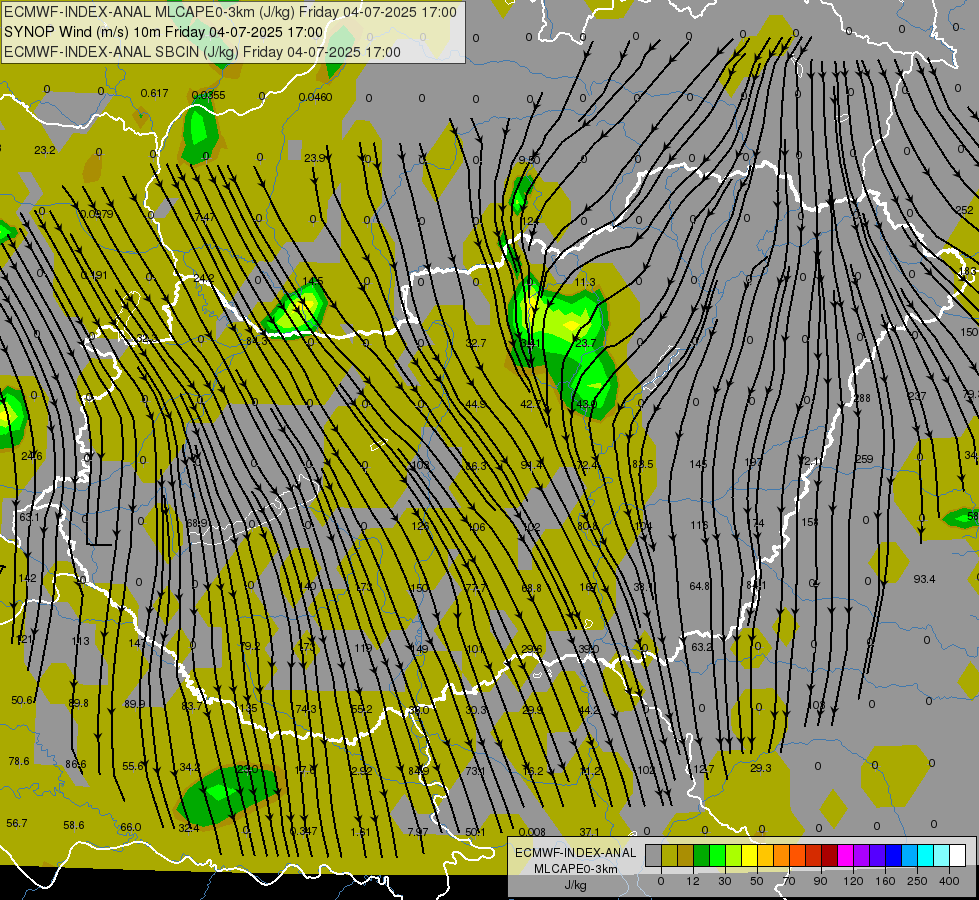
Task: Click the legend tick label 250
Action: (x=917, y=881)
